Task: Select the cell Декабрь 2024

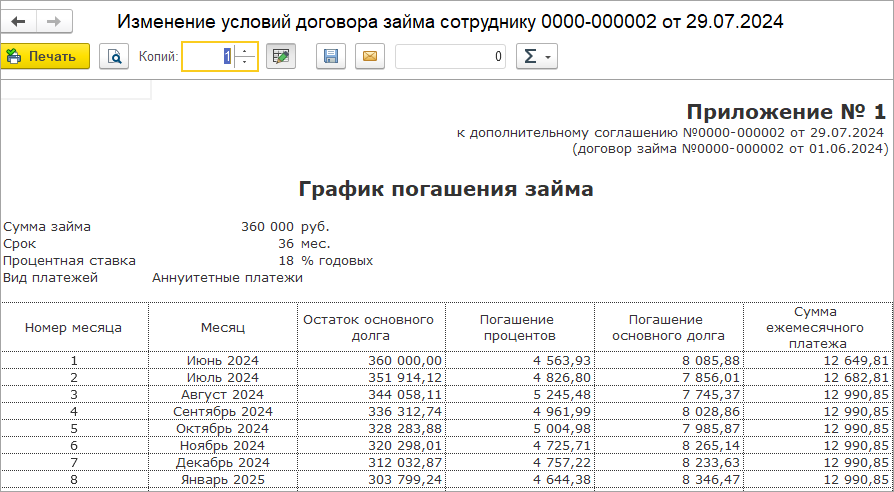Action: tap(223, 462)
